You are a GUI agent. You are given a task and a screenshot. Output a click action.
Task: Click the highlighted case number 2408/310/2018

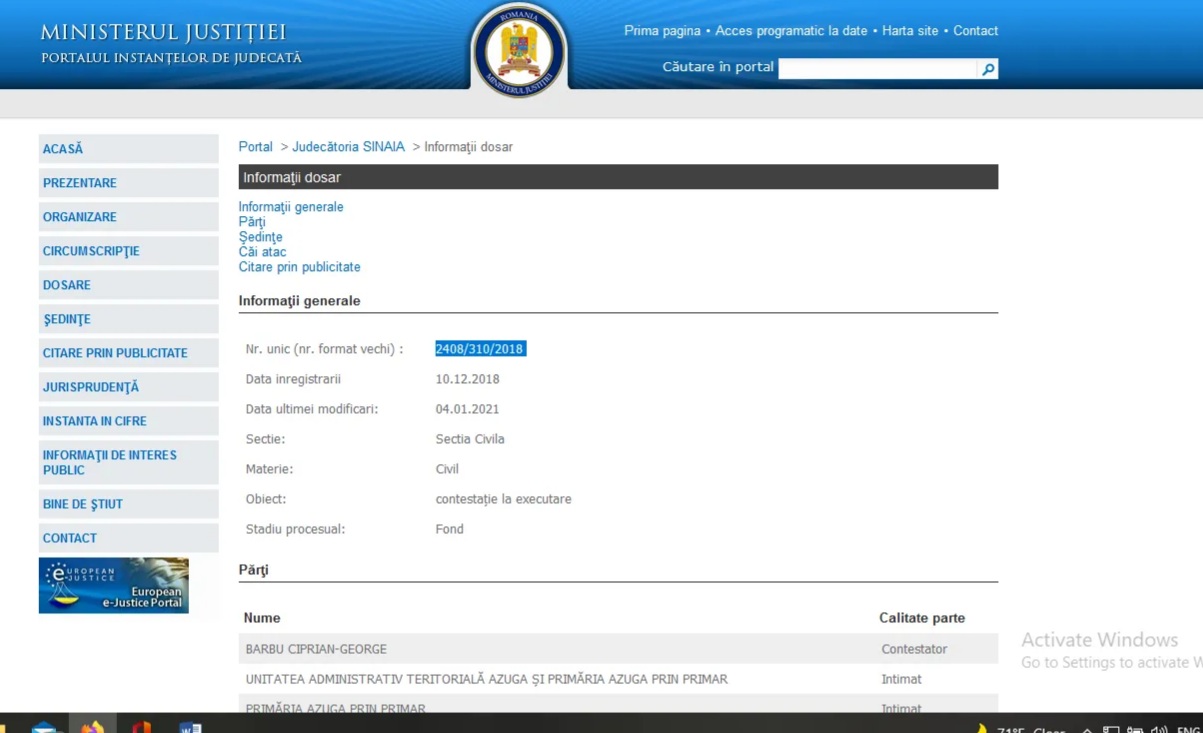coord(480,349)
